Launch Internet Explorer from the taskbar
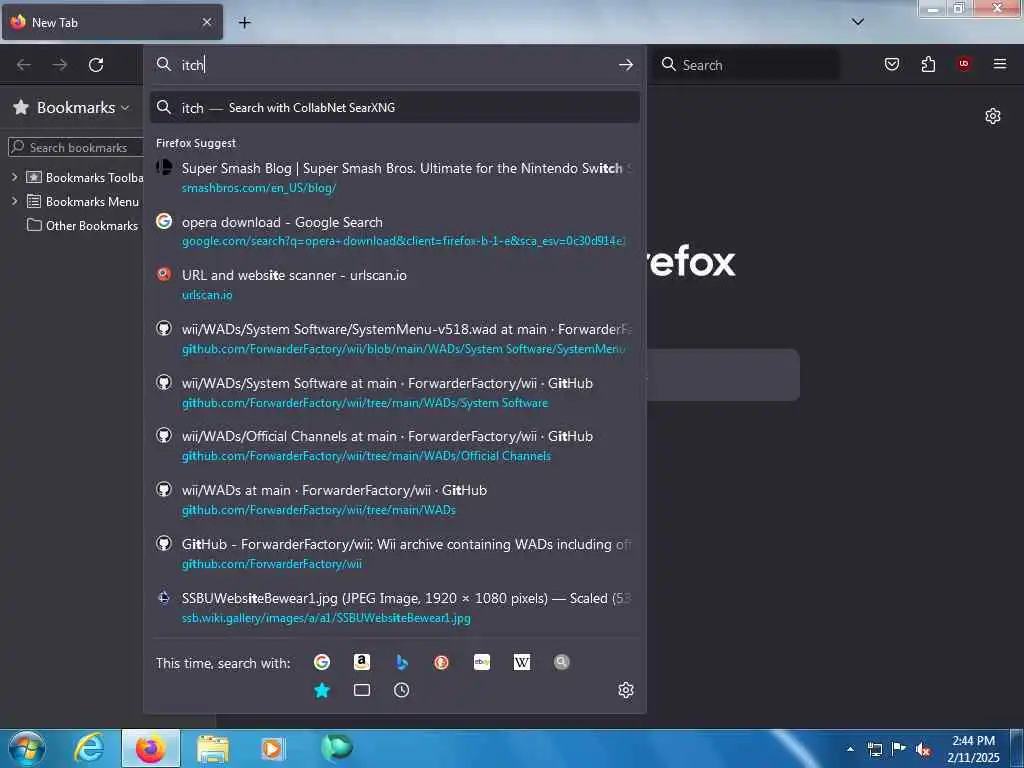The width and height of the screenshot is (1024, 768). coord(88,748)
